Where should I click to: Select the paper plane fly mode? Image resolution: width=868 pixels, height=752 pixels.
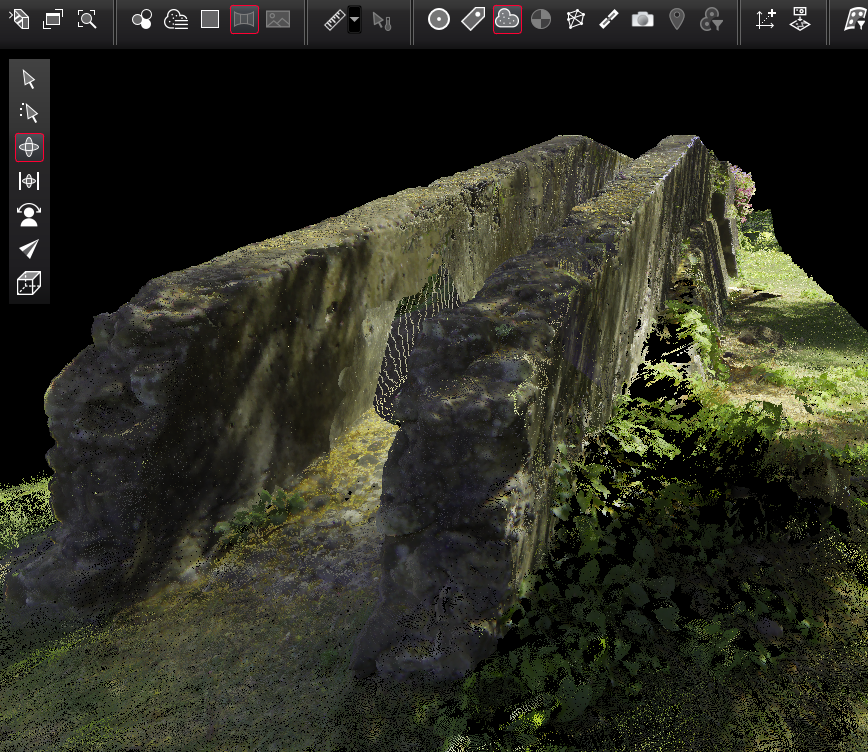(29, 249)
